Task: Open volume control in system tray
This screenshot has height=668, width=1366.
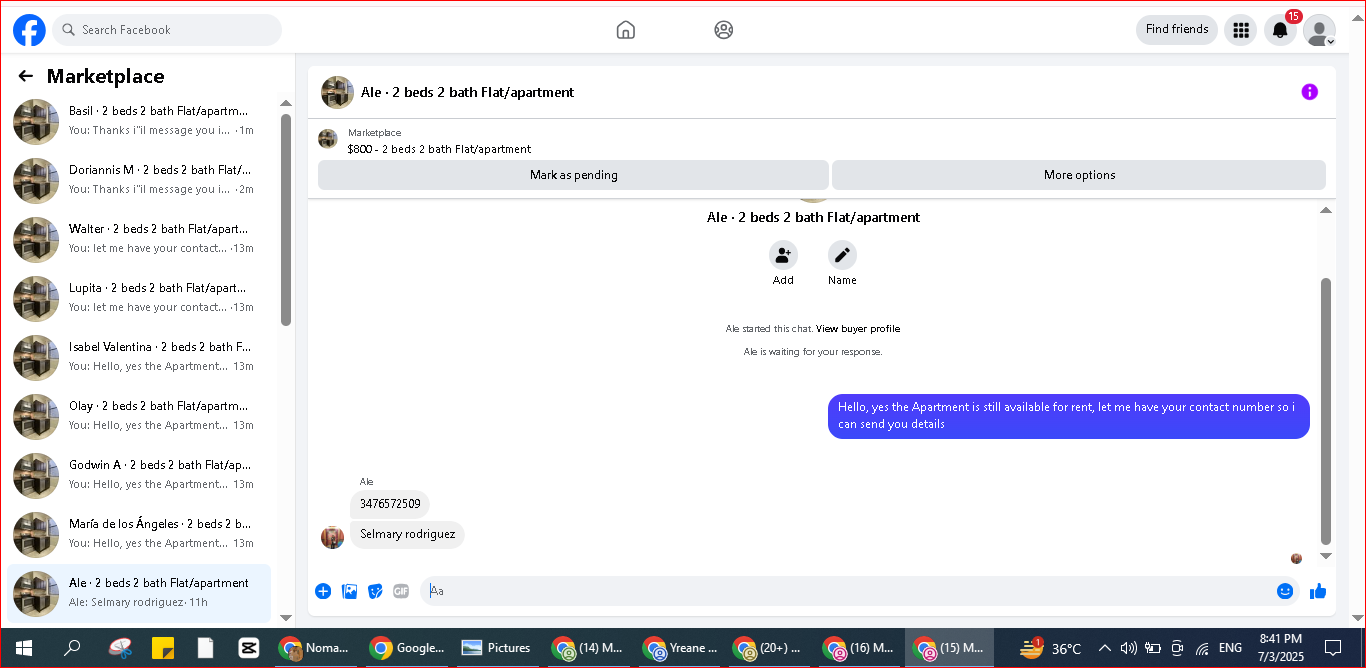Action: [1129, 648]
